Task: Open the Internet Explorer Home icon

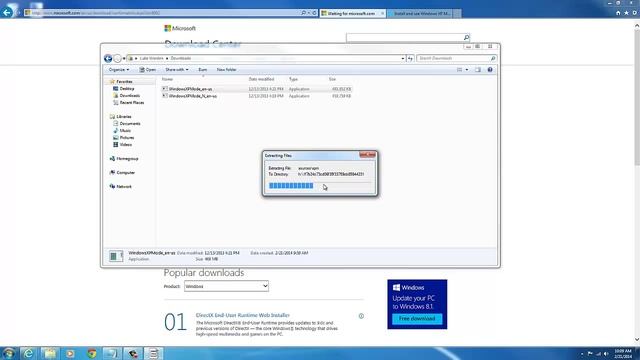Action: point(618,13)
